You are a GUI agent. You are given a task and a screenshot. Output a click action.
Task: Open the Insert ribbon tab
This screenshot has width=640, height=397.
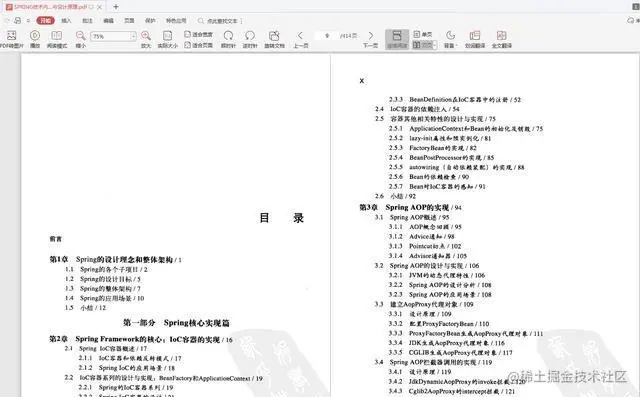[x=66, y=20]
